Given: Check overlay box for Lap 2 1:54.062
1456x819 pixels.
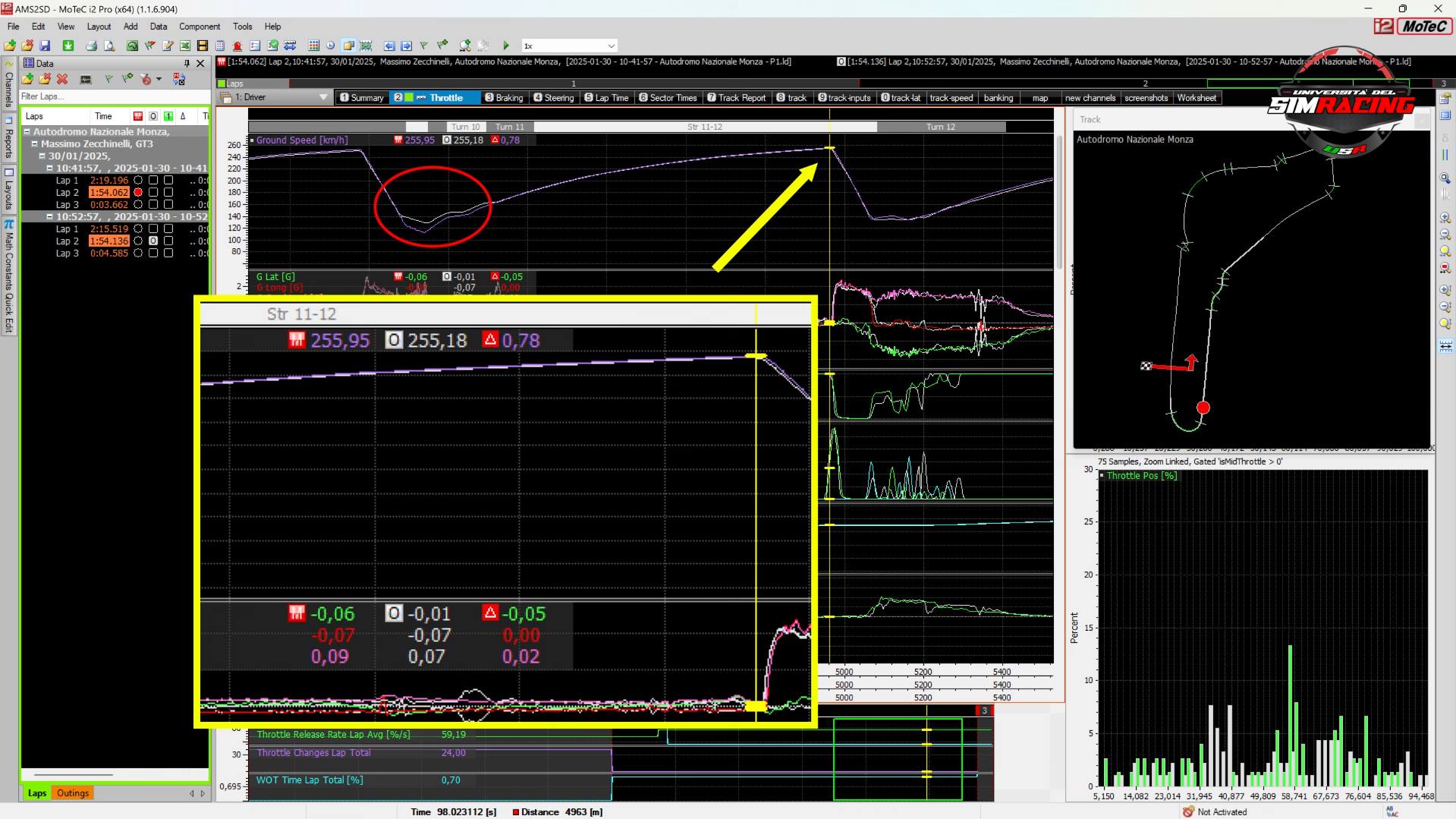Looking at the screenshot, I should click(153, 193).
